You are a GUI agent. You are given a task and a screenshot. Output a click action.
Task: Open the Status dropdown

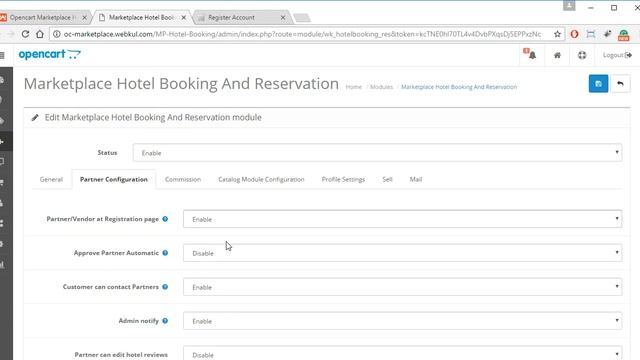coord(377,153)
